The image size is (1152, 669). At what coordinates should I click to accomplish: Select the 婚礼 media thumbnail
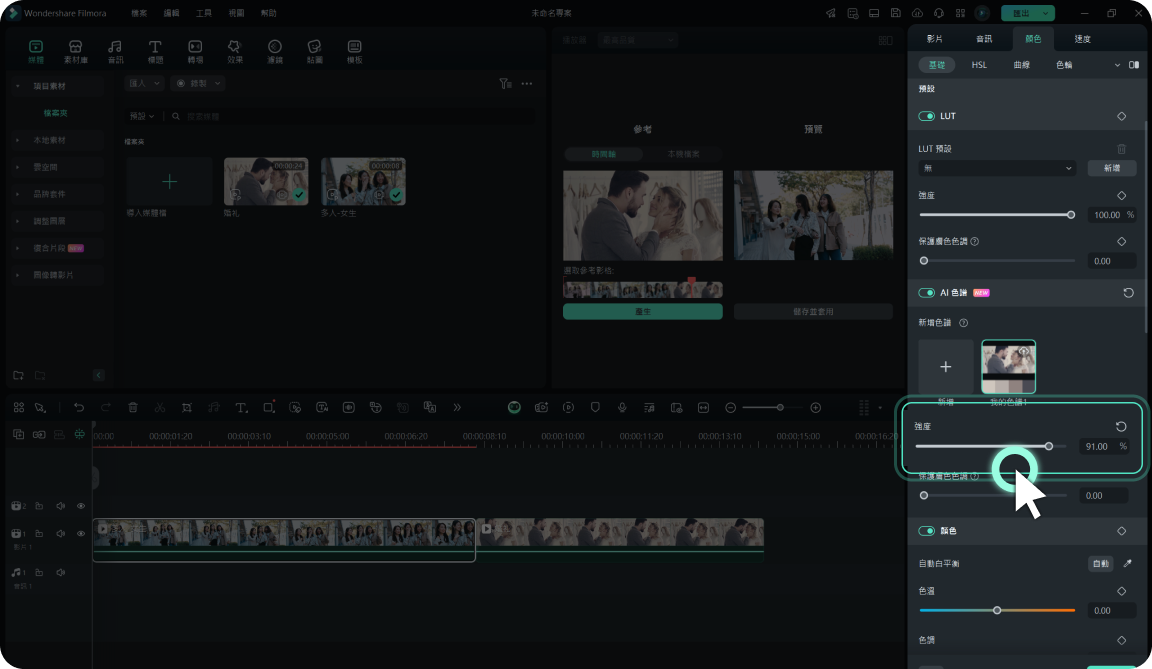[266, 181]
